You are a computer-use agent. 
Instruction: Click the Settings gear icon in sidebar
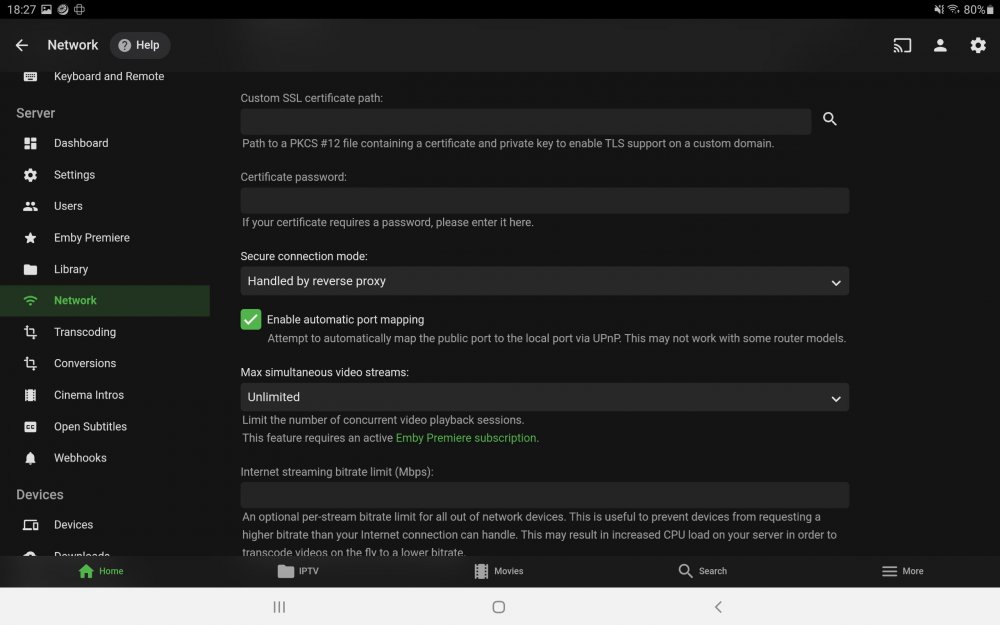pyautogui.click(x=30, y=175)
